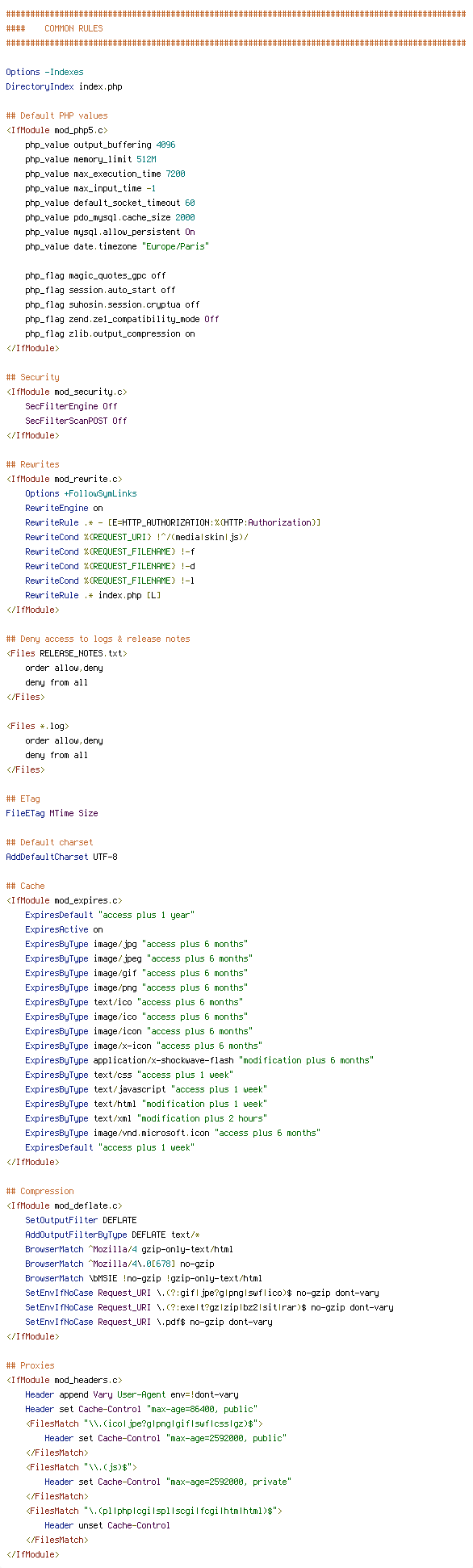Click 'DirectoryIndex index.php' directive
The width and height of the screenshot is (473, 1568).
point(64,86)
